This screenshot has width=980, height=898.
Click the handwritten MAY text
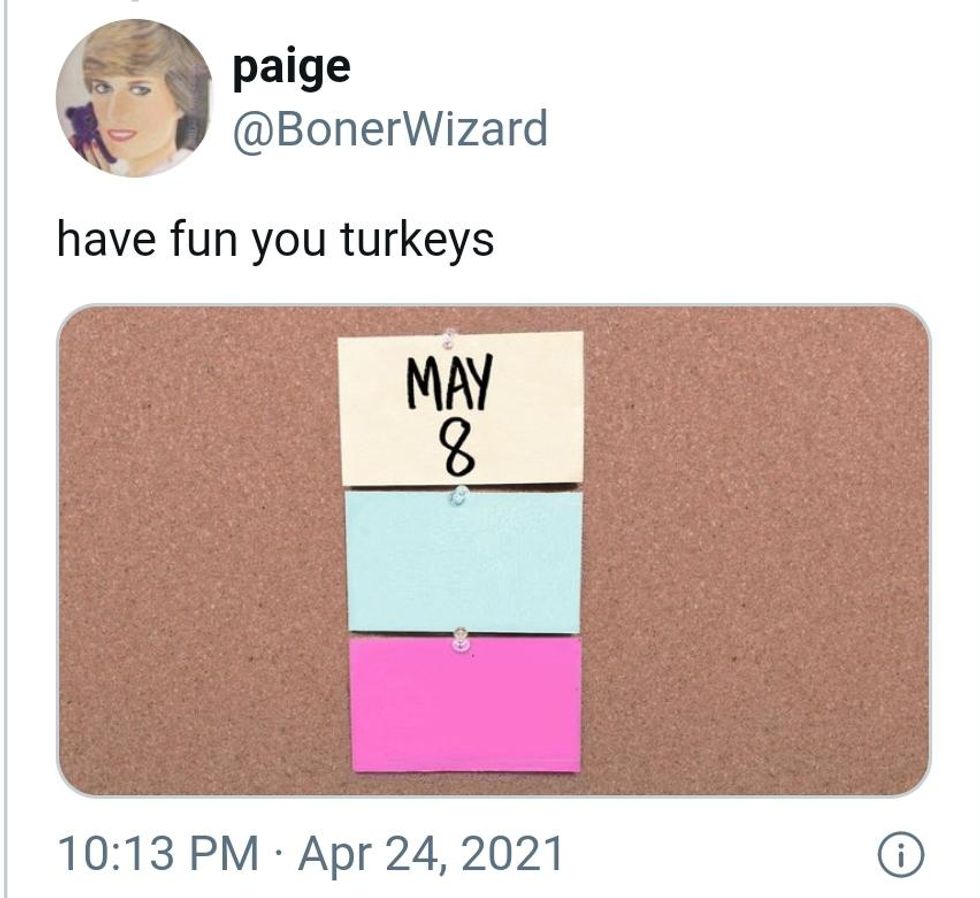(x=449, y=382)
